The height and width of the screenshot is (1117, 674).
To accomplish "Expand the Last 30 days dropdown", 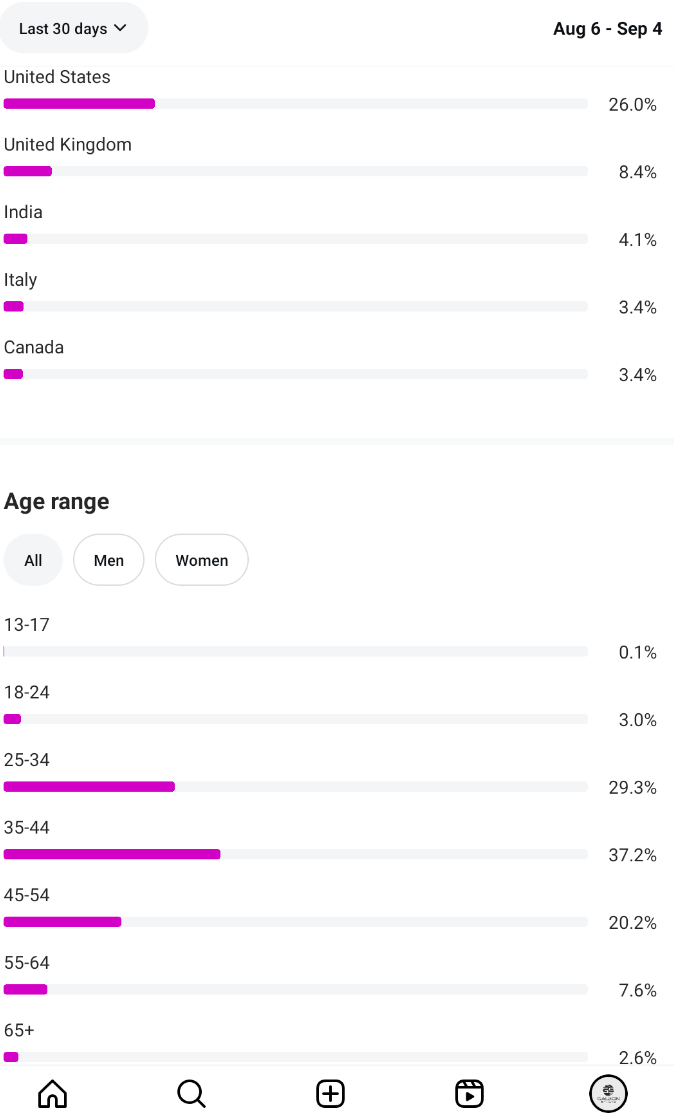I will 73,28.
